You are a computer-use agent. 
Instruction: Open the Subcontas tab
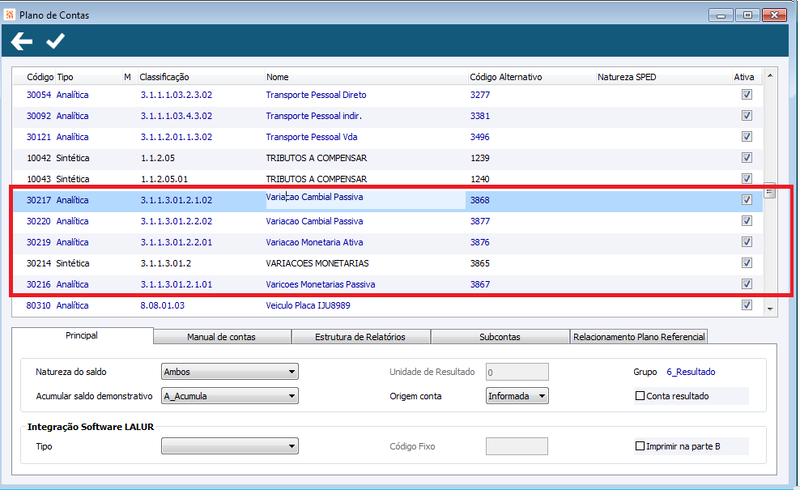pos(499,337)
